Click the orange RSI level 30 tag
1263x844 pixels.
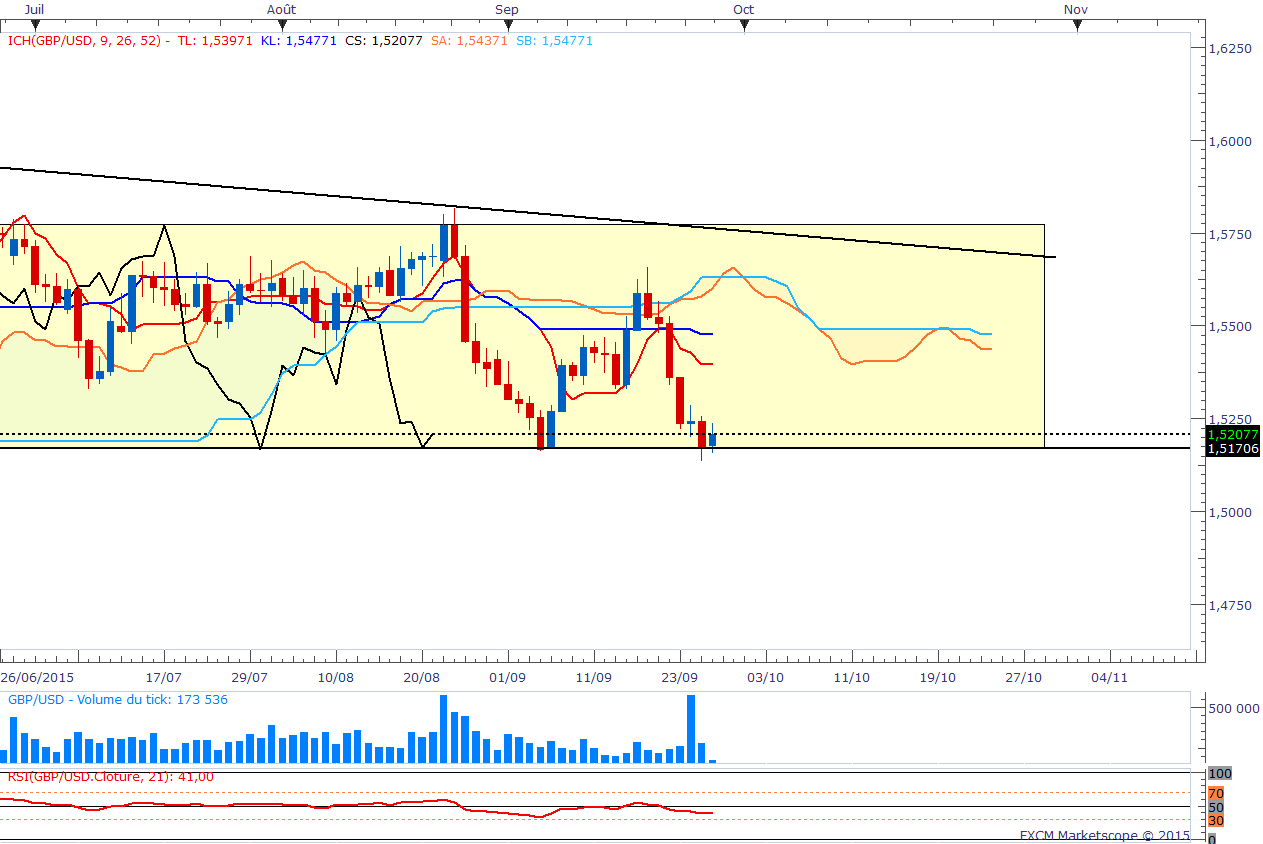pos(1216,821)
